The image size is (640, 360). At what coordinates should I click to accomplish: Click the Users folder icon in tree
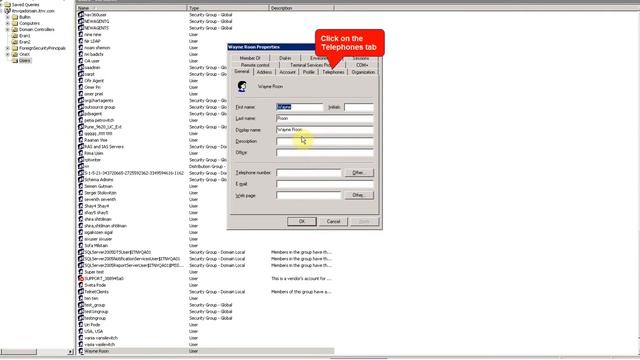[x=15, y=60]
